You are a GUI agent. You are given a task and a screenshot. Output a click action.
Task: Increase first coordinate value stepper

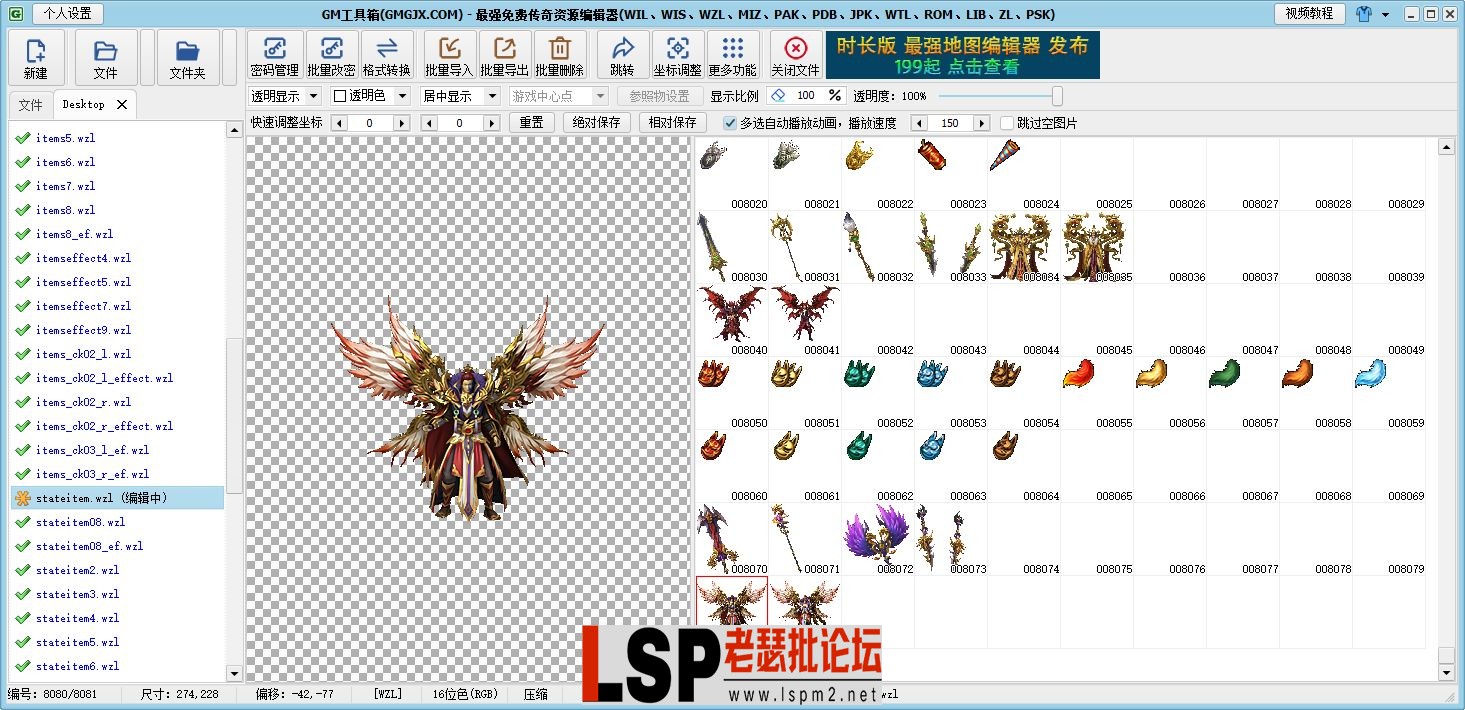tap(402, 123)
